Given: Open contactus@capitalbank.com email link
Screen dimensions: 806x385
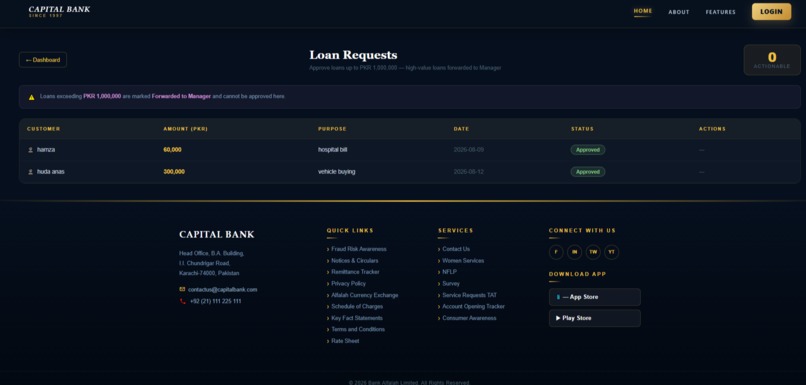Looking at the screenshot, I should click(x=223, y=289).
